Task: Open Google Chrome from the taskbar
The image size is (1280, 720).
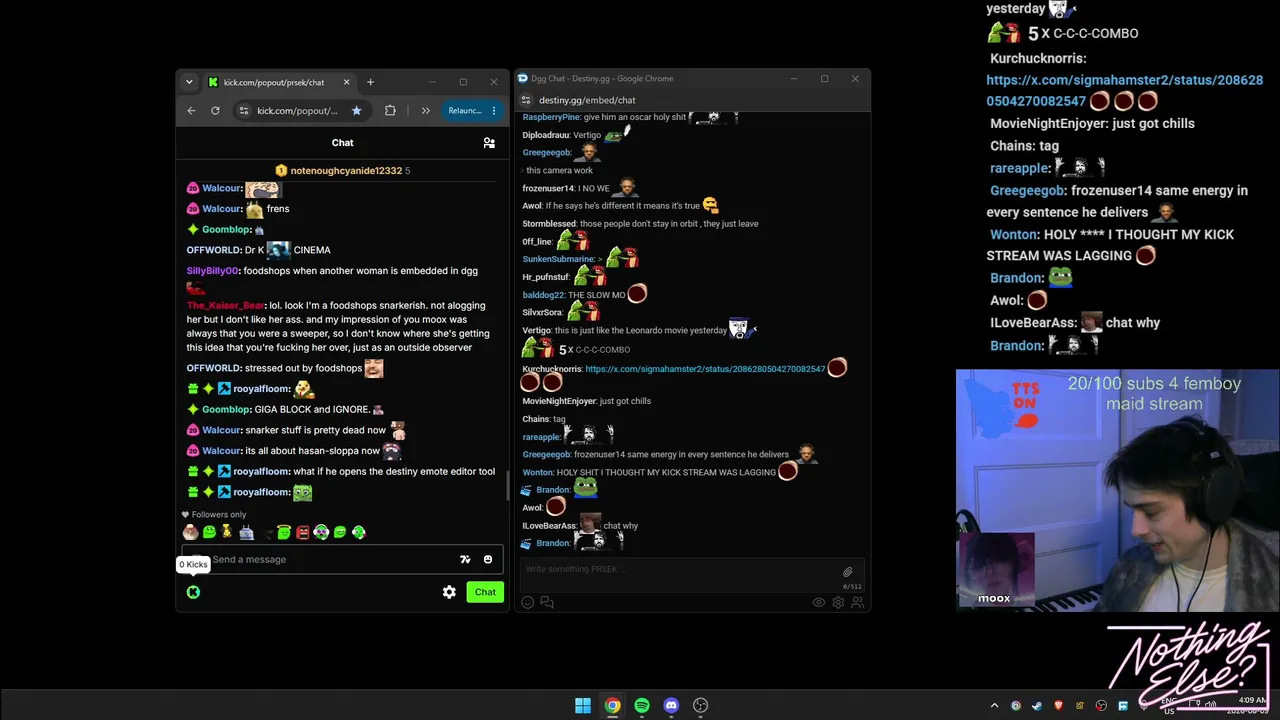Action: tap(612, 706)
